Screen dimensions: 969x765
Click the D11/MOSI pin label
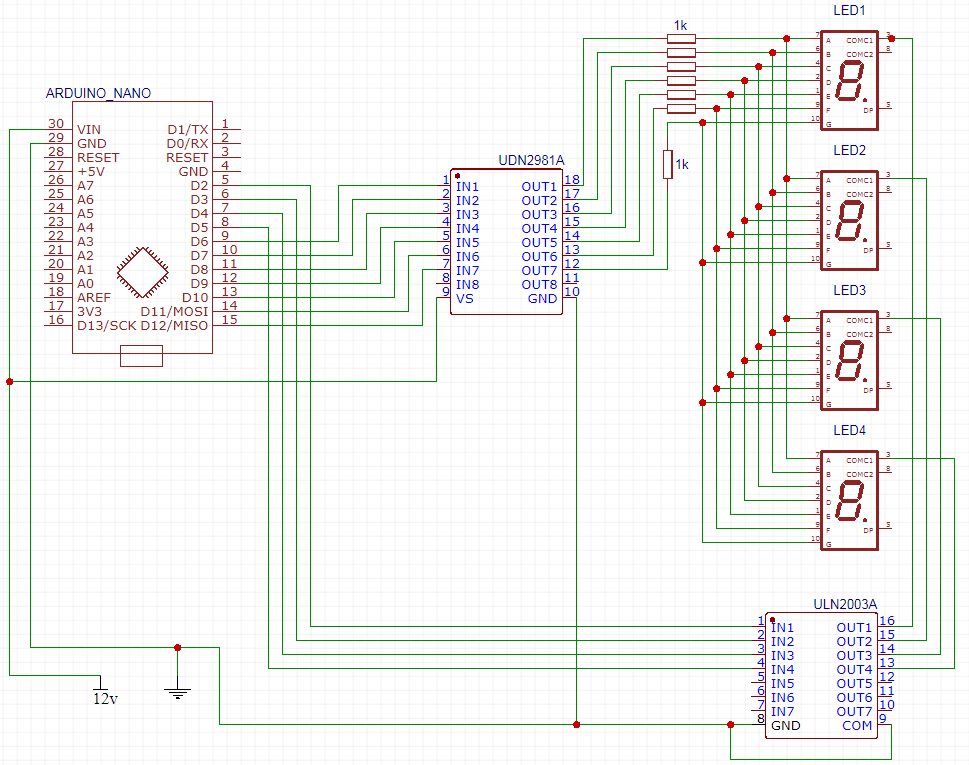[x=174, y=312]
